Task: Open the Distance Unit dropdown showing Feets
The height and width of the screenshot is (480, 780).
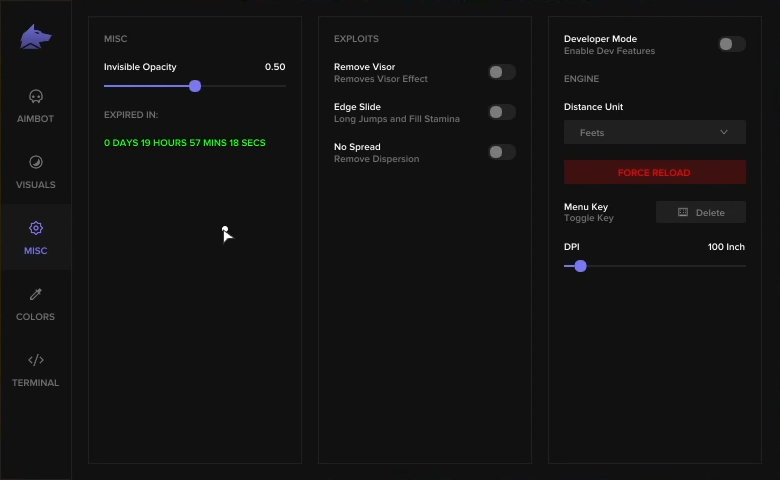Action: pos(655,132)
